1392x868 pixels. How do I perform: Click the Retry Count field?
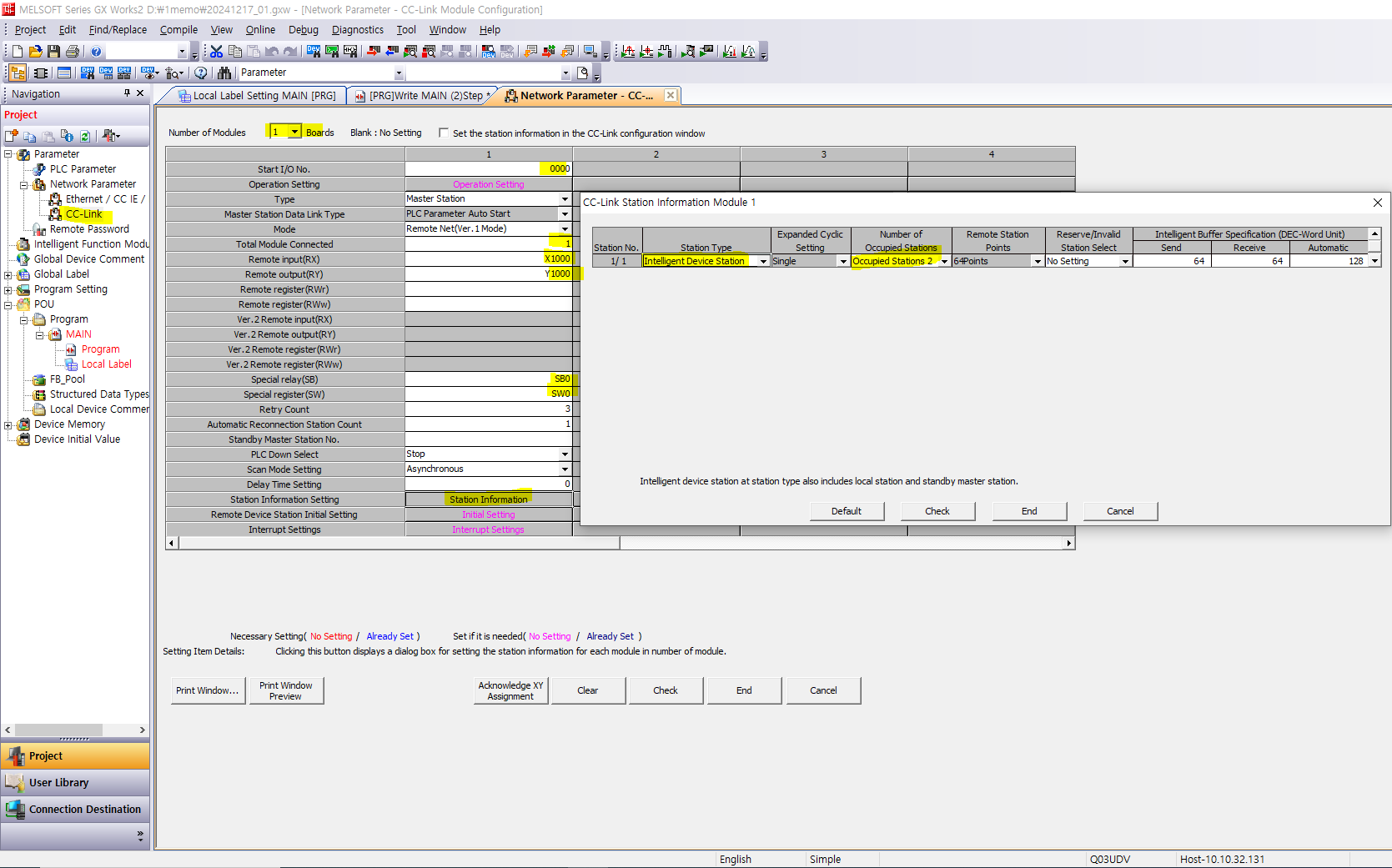pos(489,409)
